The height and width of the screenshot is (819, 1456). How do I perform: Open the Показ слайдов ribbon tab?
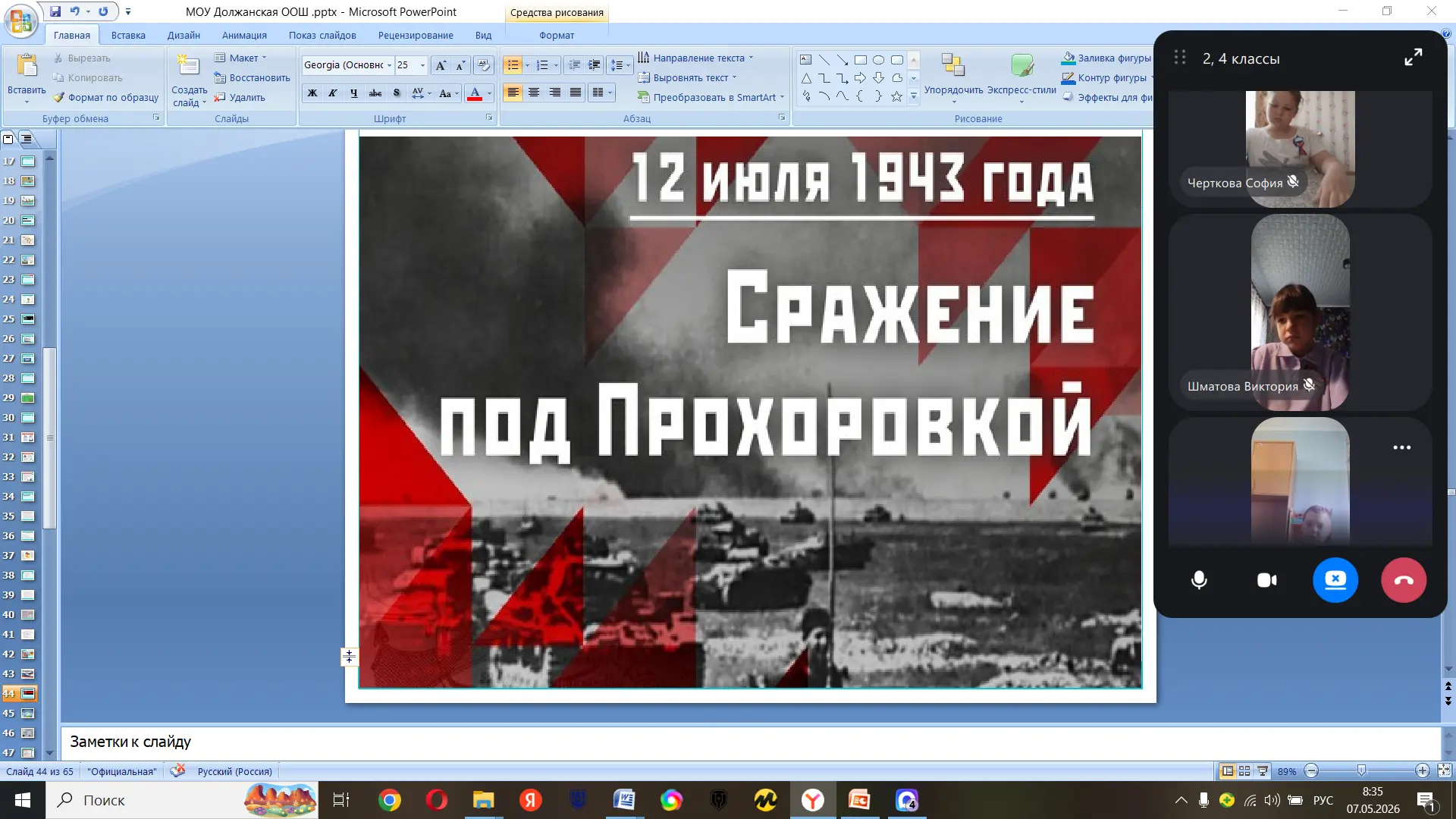click(x=322, y=35)
